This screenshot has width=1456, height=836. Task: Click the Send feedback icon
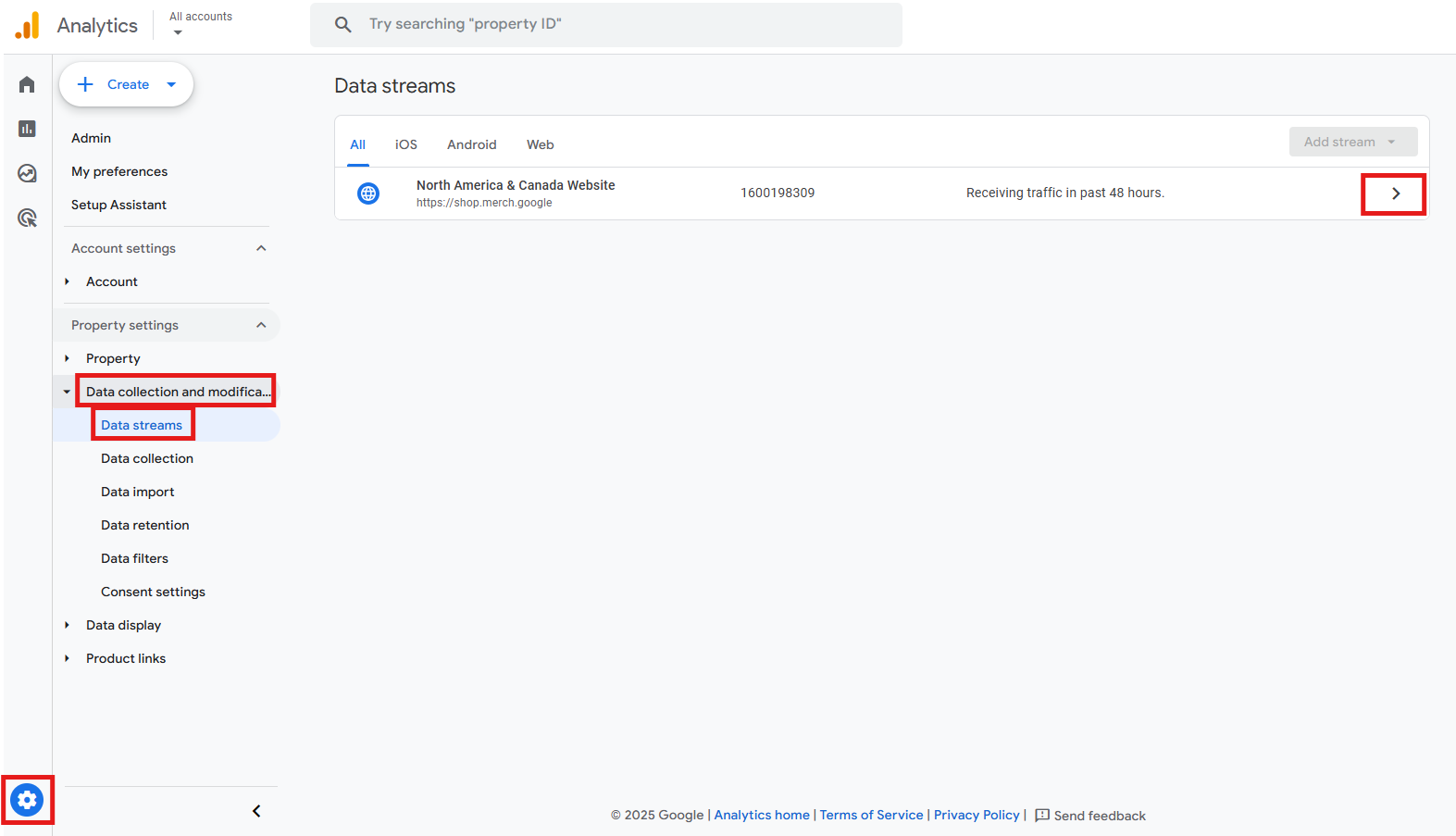pos(1042,815)
